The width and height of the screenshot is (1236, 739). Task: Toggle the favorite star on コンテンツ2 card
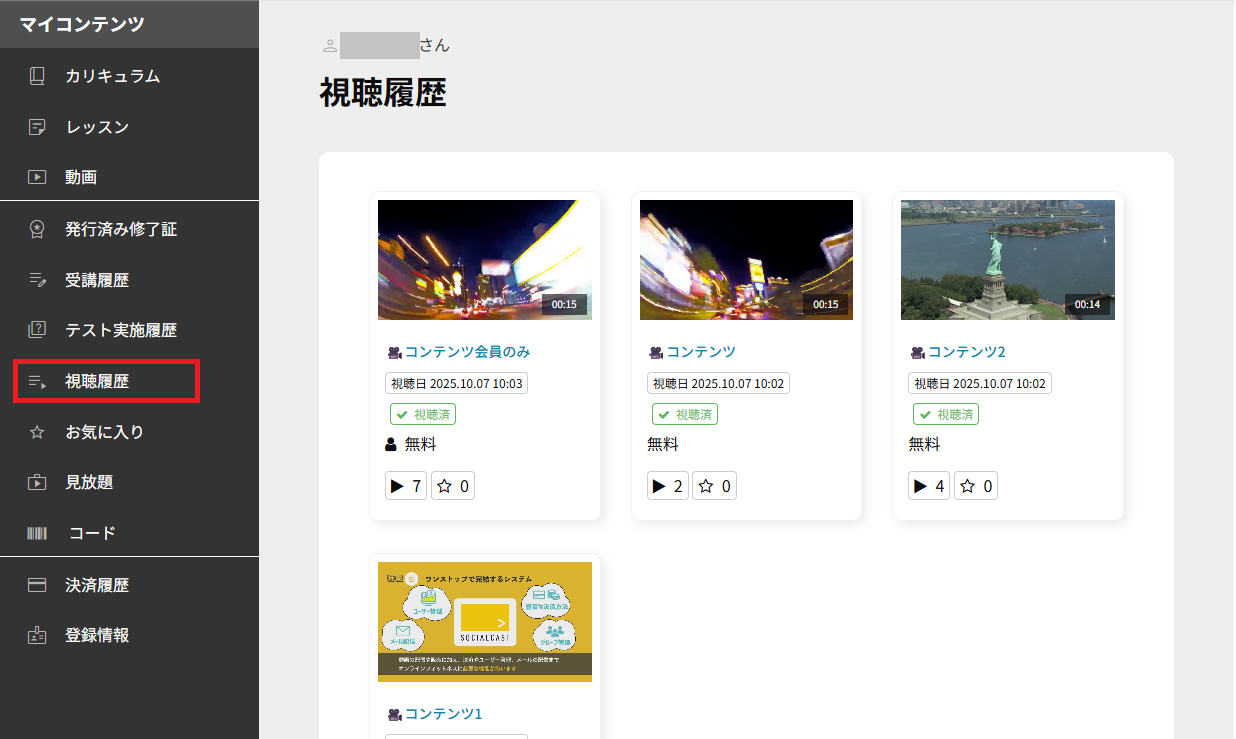click(976, 486)
